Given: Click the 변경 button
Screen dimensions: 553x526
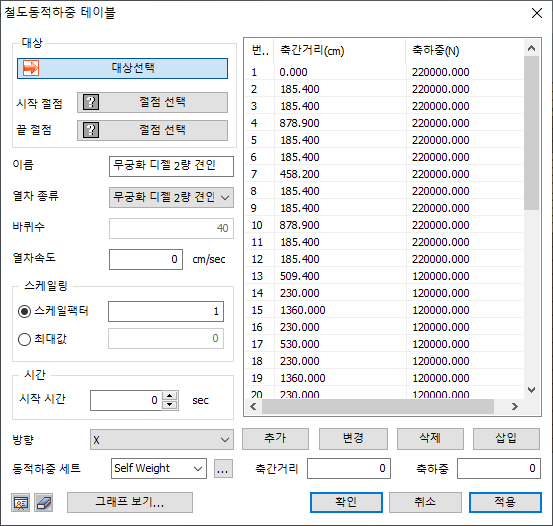Looking at the screenshot, I should point(353,439).
